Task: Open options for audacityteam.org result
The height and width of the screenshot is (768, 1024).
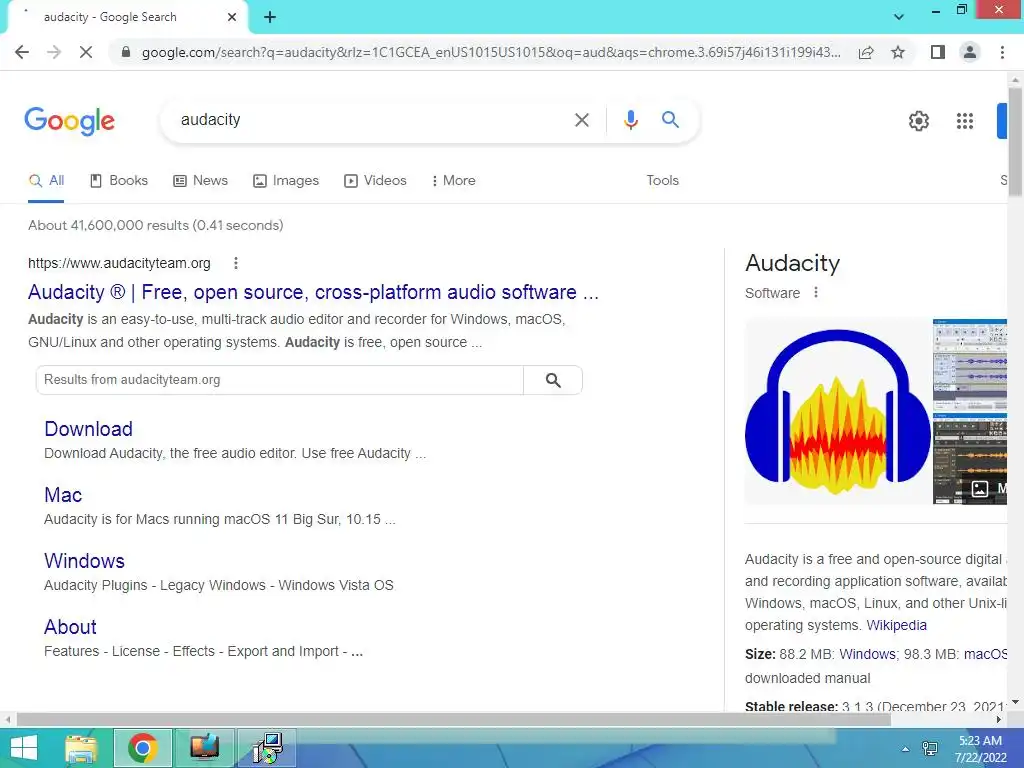Action: [236, 263]
